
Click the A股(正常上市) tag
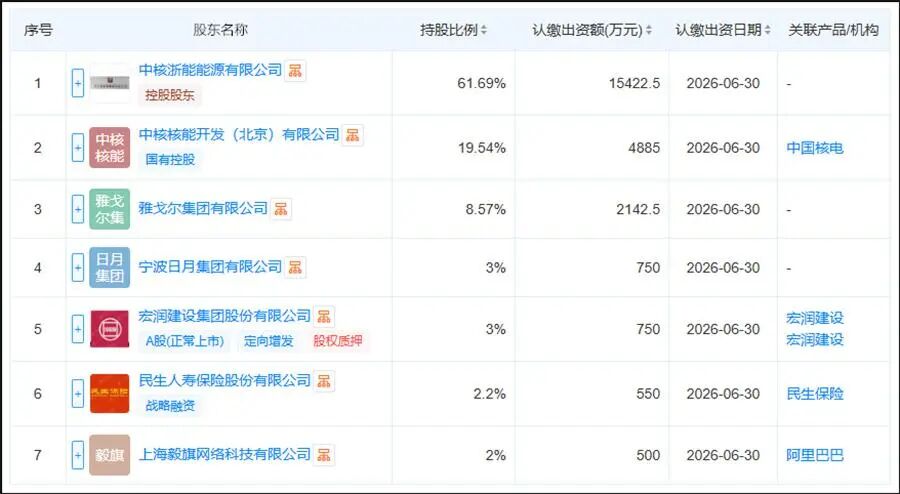(x=184, y=341)
